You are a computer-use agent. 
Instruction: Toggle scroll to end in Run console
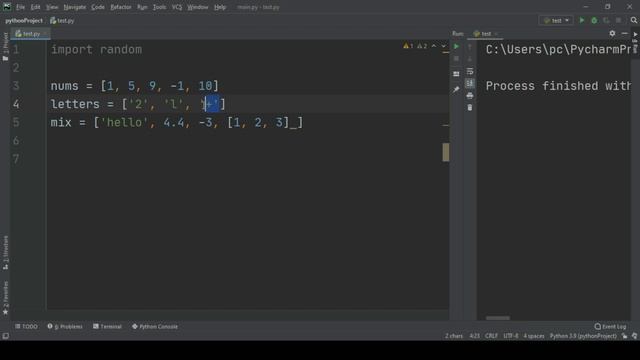click(470, 83)
